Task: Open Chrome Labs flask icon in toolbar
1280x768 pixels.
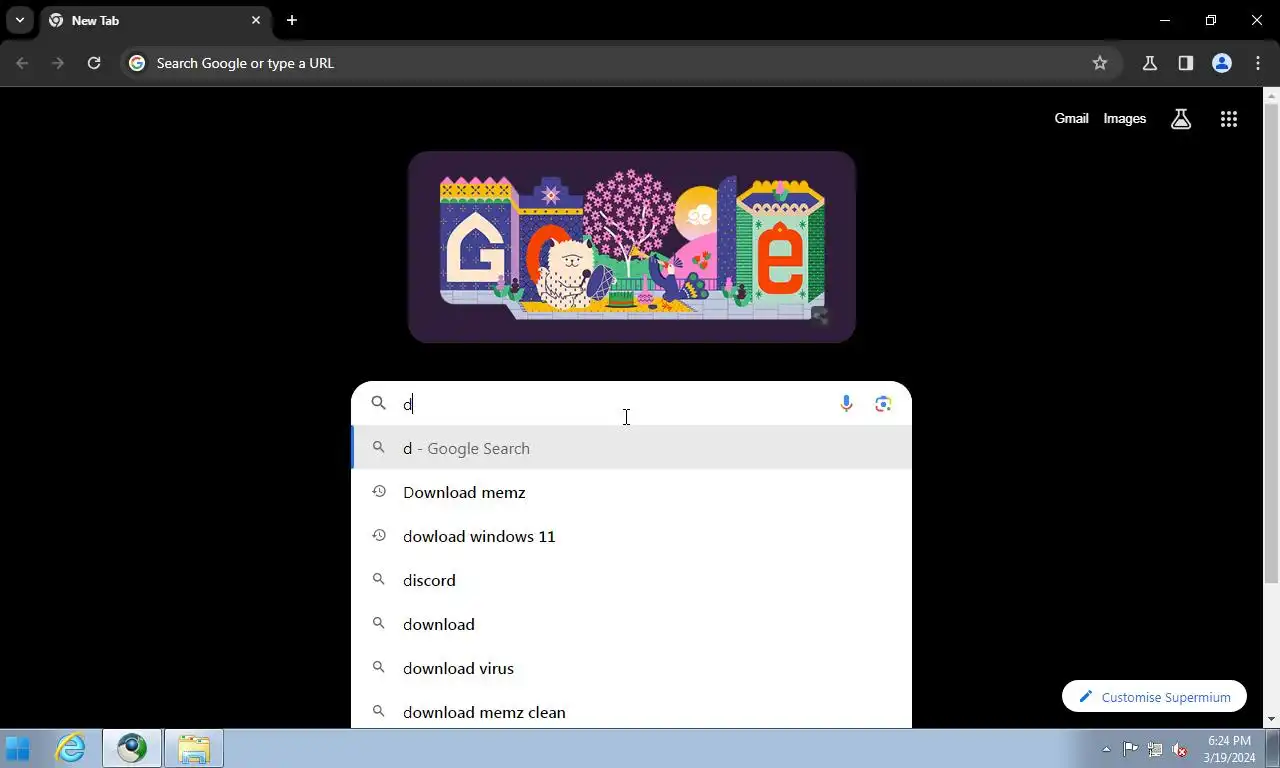Action: [1150, 63]
